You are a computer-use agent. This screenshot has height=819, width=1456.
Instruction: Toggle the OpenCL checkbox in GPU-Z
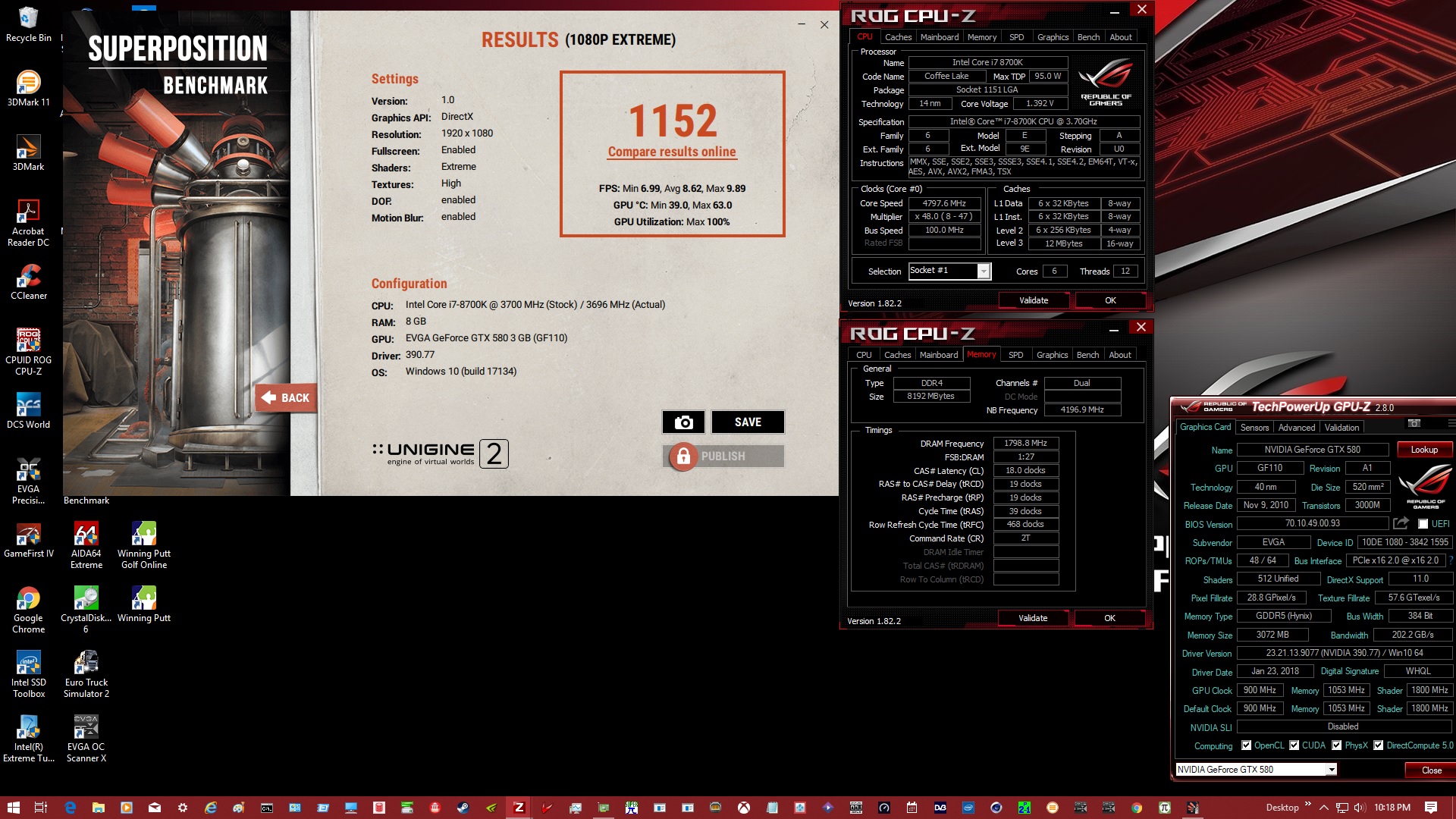click(1246, 745)
